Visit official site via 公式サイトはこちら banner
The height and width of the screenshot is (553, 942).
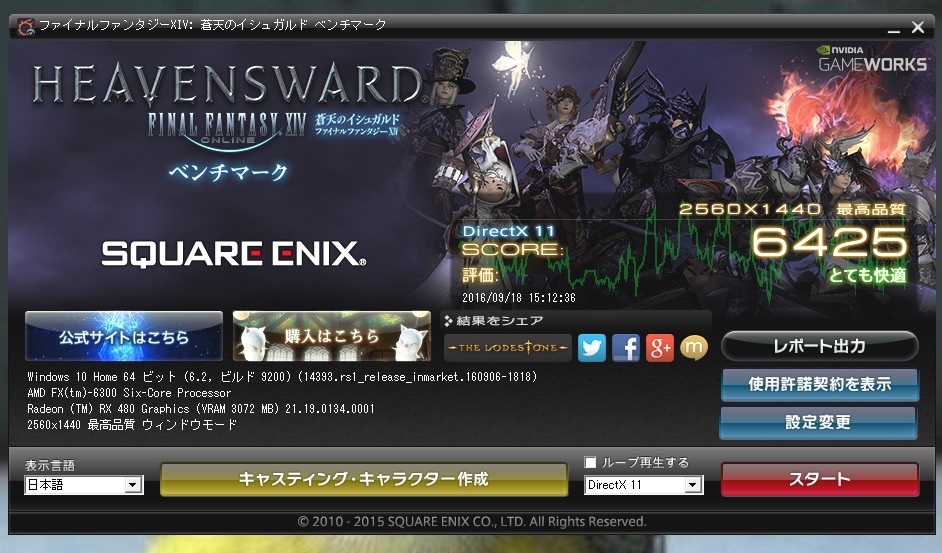(x=124, y=335)
